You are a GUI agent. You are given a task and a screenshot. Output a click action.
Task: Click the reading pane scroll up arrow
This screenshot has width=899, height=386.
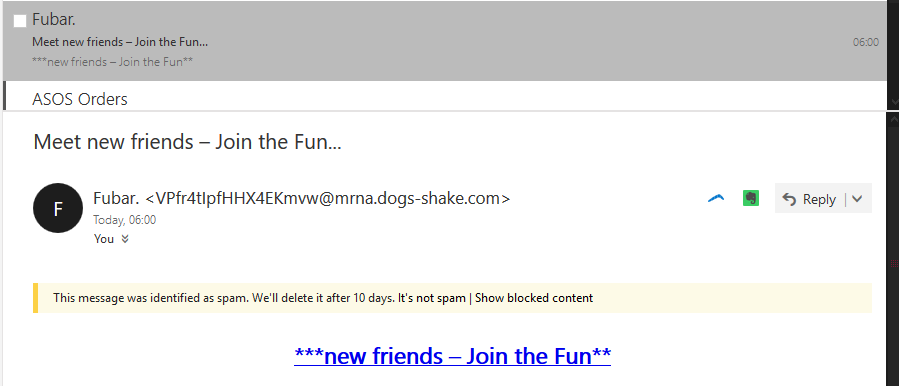[x=893, y=118]
